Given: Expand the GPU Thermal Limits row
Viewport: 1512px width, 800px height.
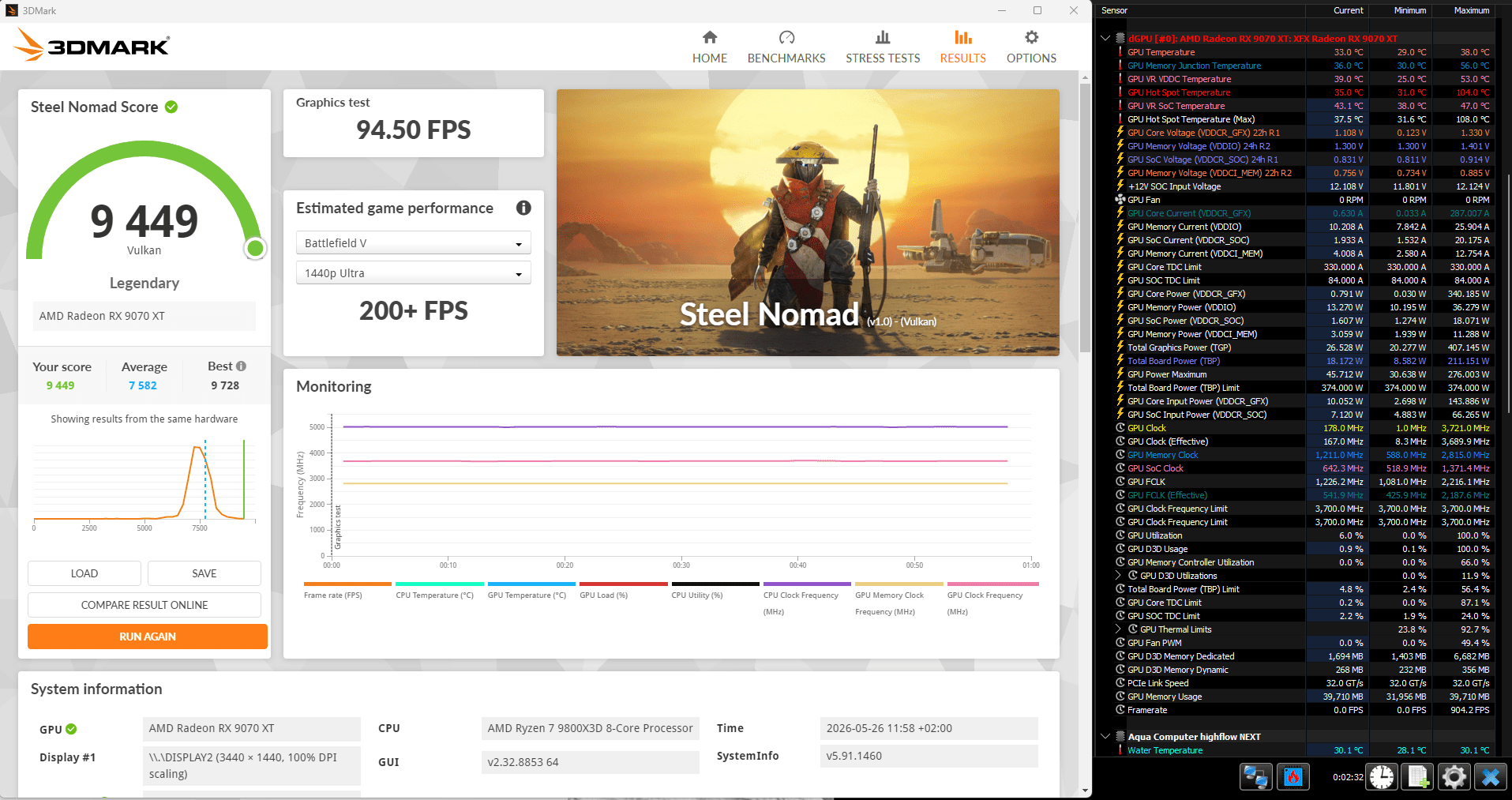Looking at the screenshot, I should [x=1118, y=629].
